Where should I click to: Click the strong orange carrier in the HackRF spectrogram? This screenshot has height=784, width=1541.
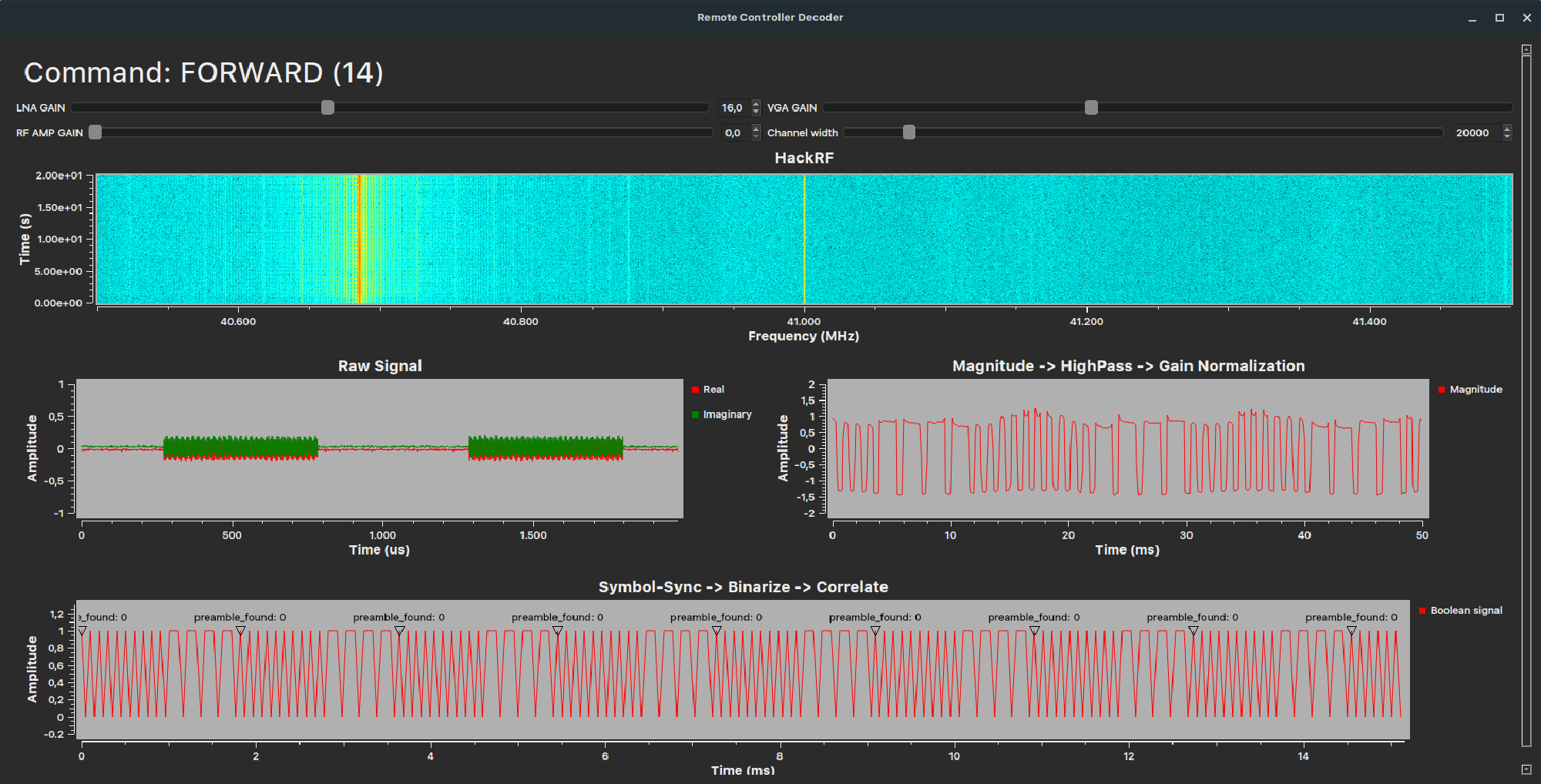(x=359, y=239)
